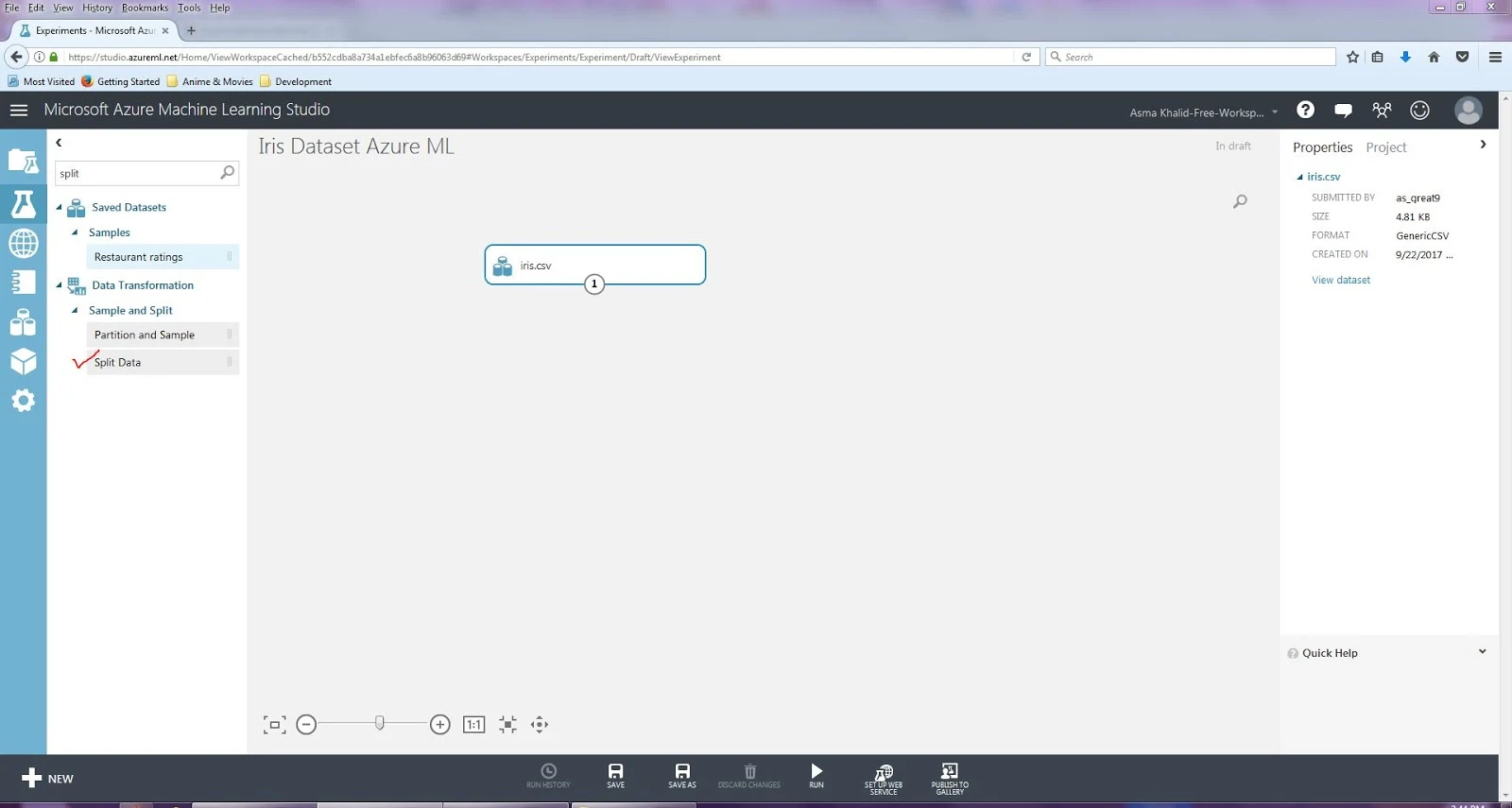
Task: Open the feedback chat bubble icon
Action: (x=1343, y=111)
